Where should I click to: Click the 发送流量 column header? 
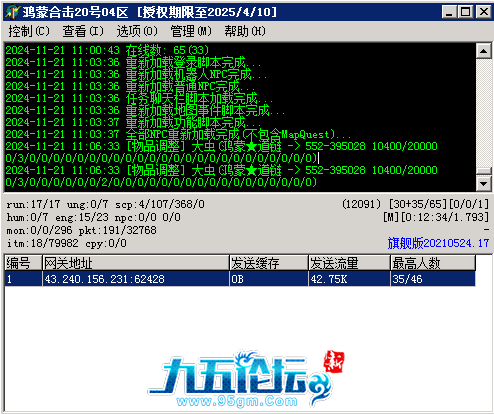point(349,263)
